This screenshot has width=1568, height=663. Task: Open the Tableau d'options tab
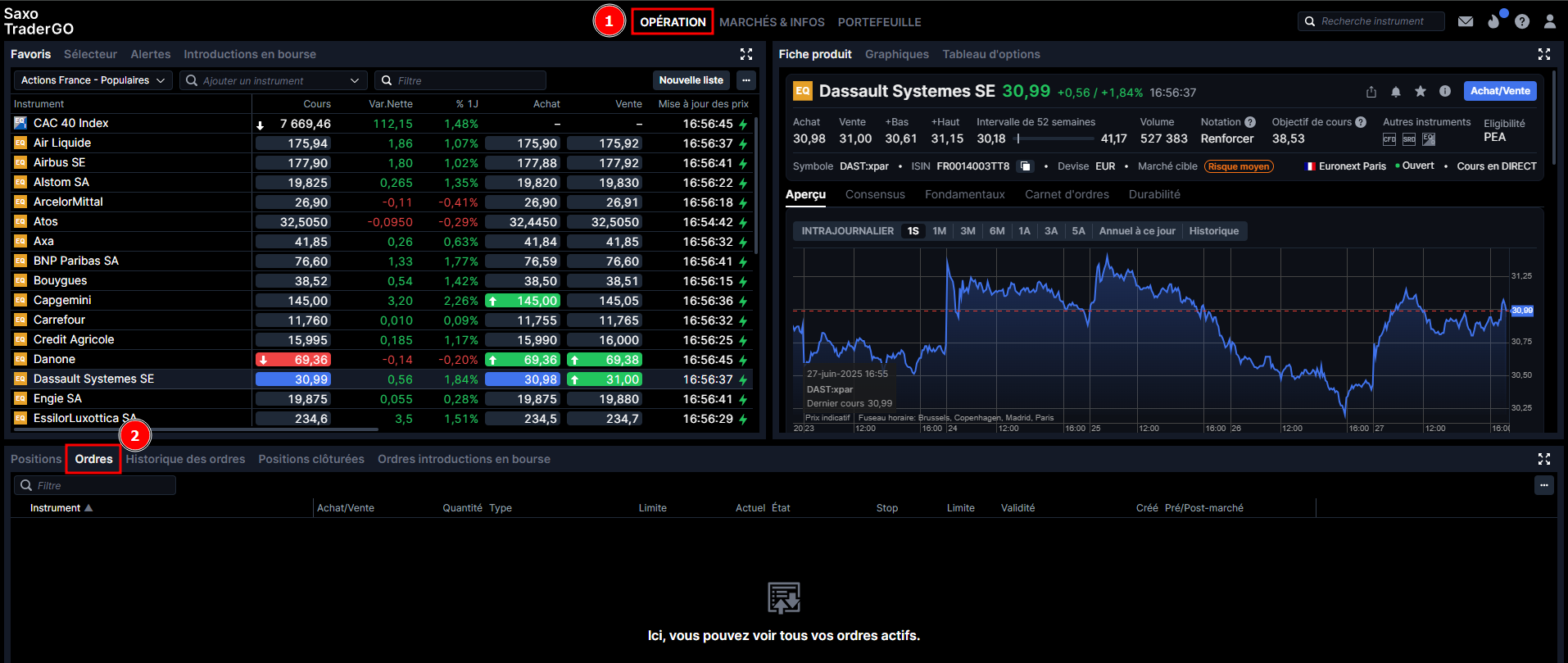991,54
